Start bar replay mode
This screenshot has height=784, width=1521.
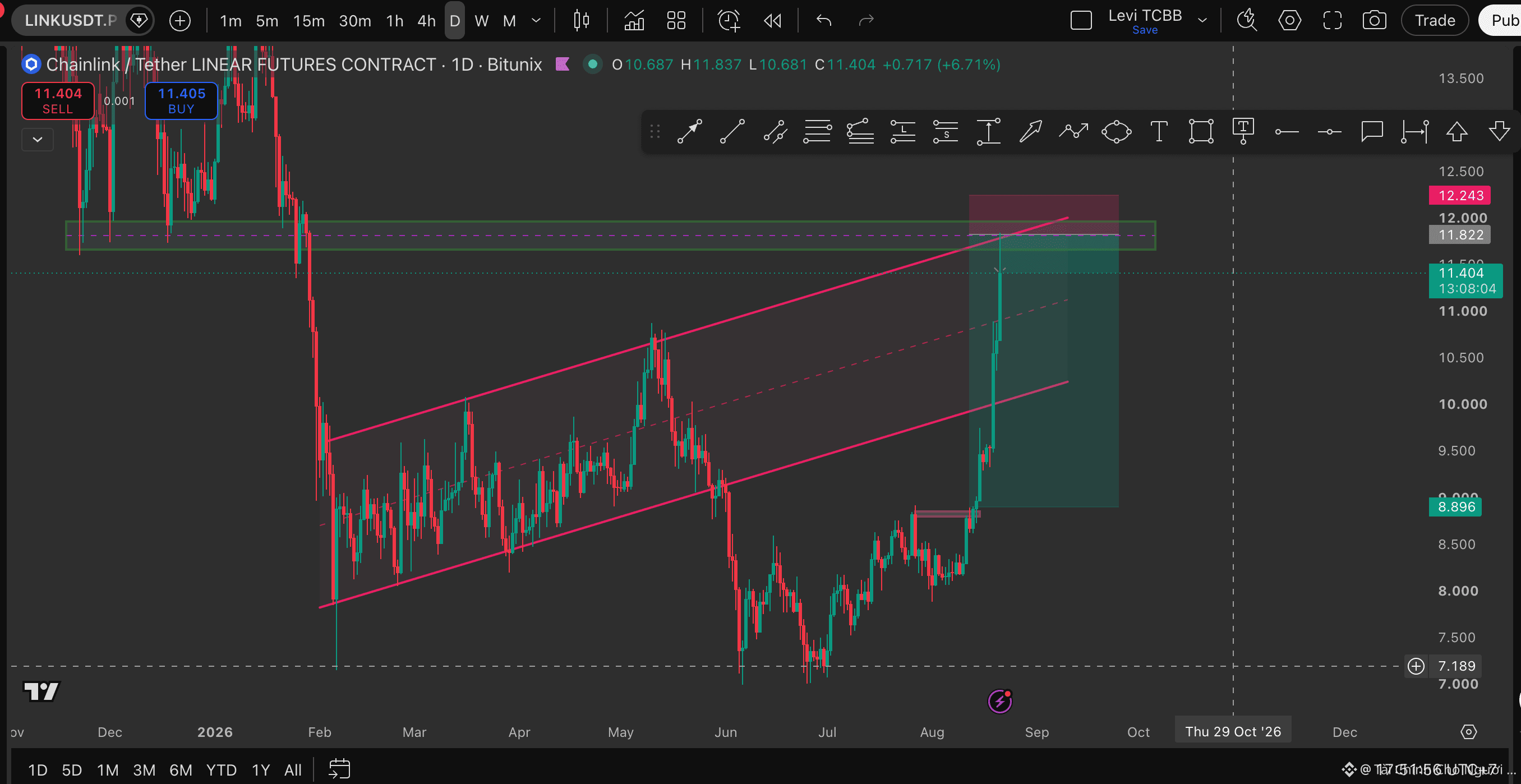(x=772, y=21)
